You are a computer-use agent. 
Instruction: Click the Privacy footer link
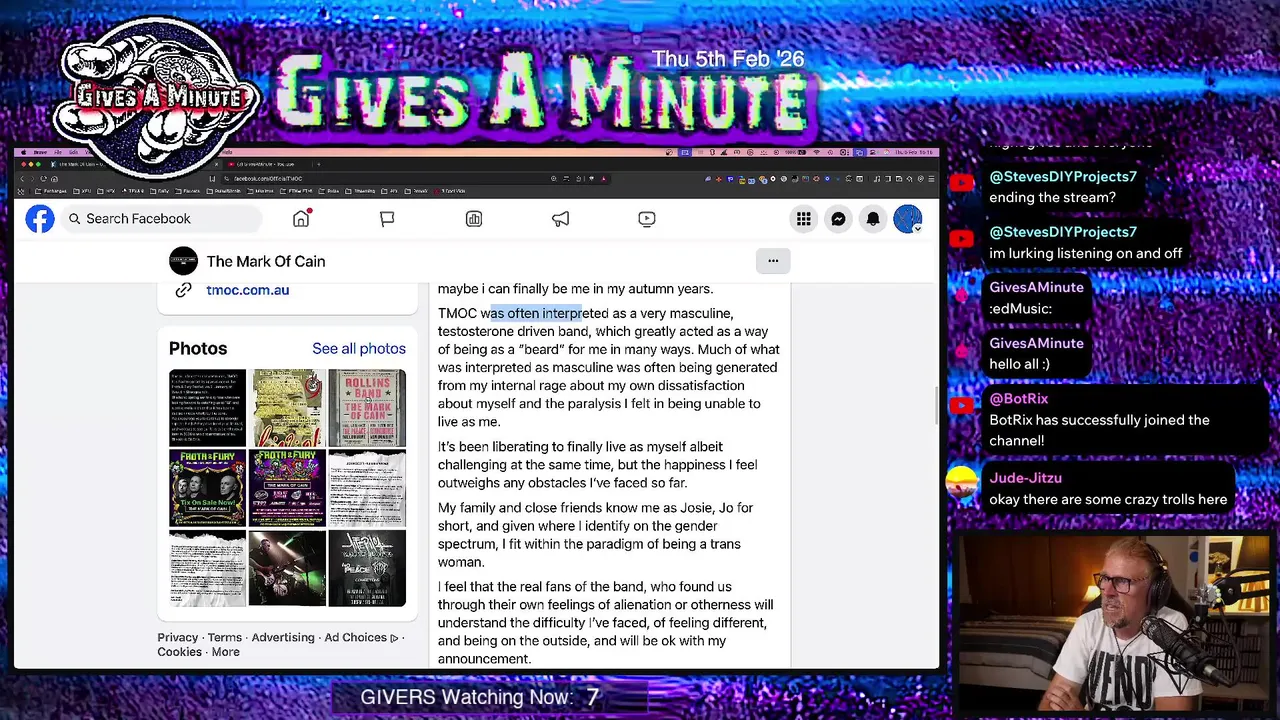click(178, 638)
